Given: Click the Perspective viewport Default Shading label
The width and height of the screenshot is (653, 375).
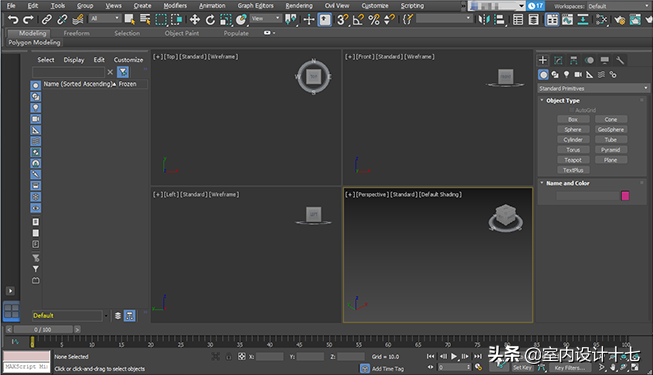Looking at the screenshot, I should tap(440, 195).
